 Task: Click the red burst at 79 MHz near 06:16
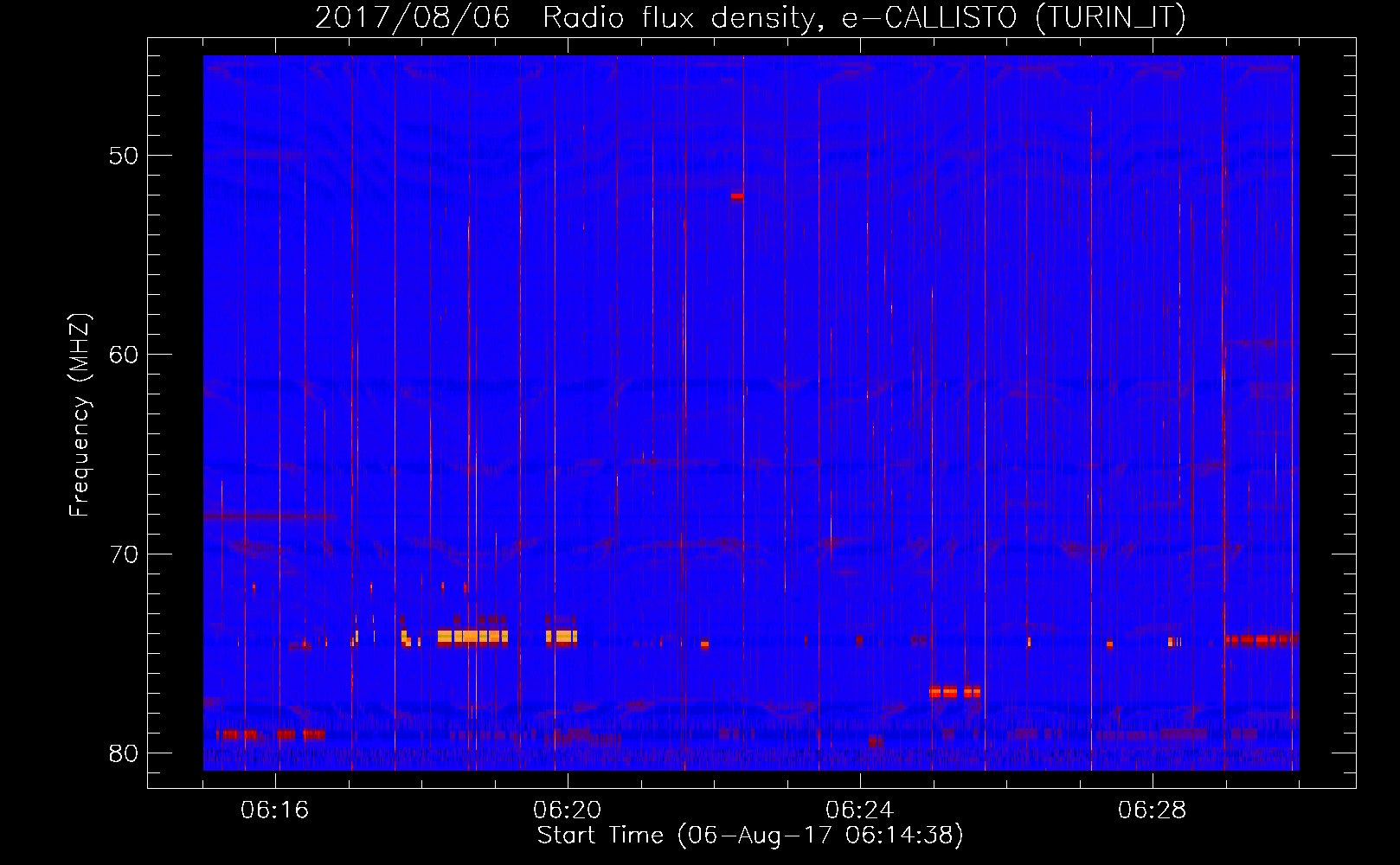pos(271,734)
